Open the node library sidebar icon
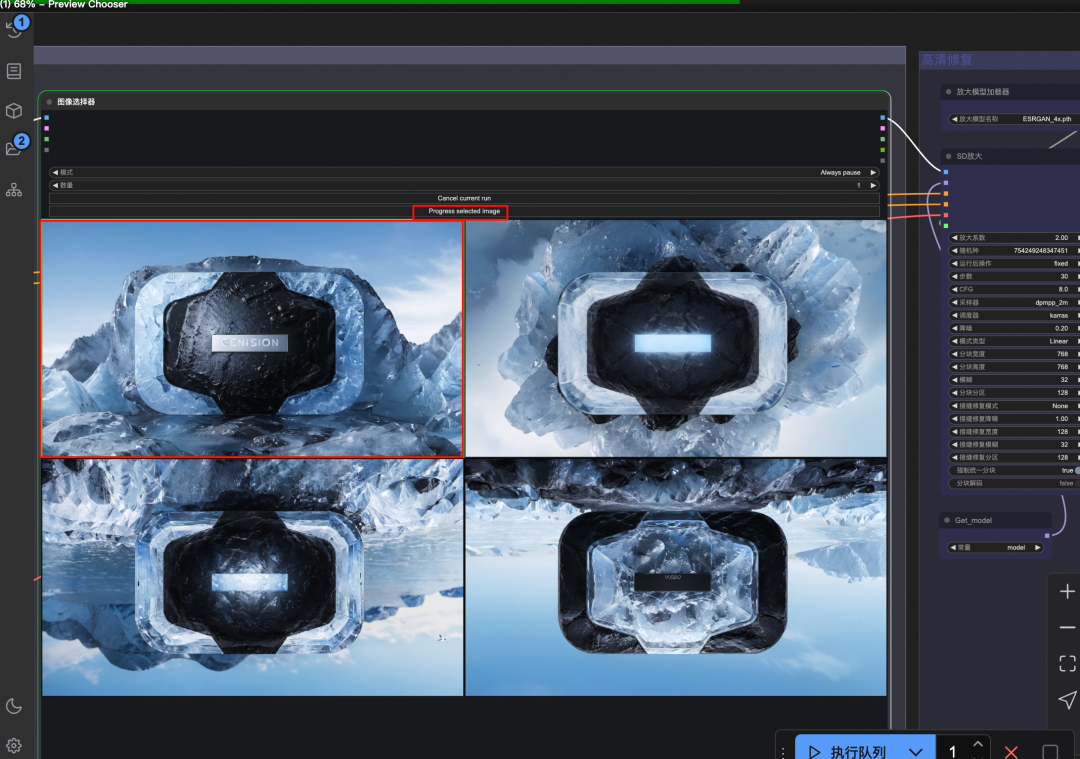 click(x=14, y=71)
